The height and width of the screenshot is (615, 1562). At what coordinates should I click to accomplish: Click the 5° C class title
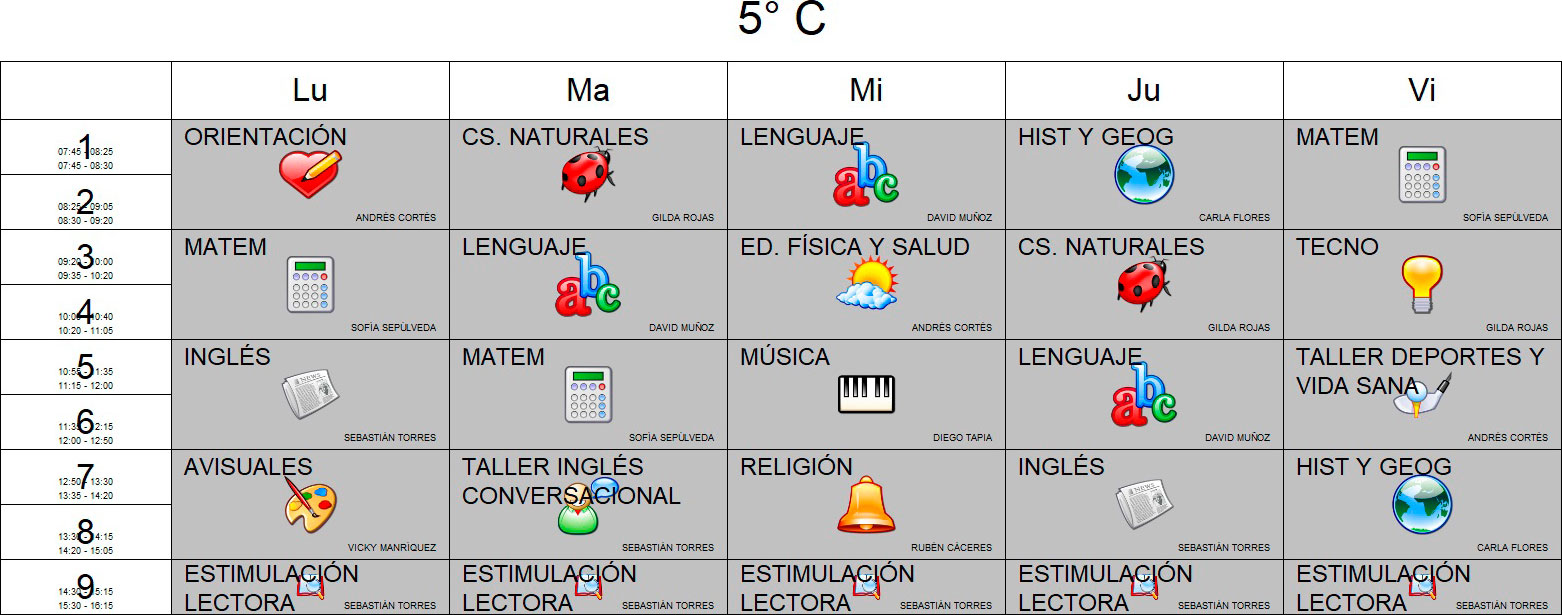pos(782,20)
